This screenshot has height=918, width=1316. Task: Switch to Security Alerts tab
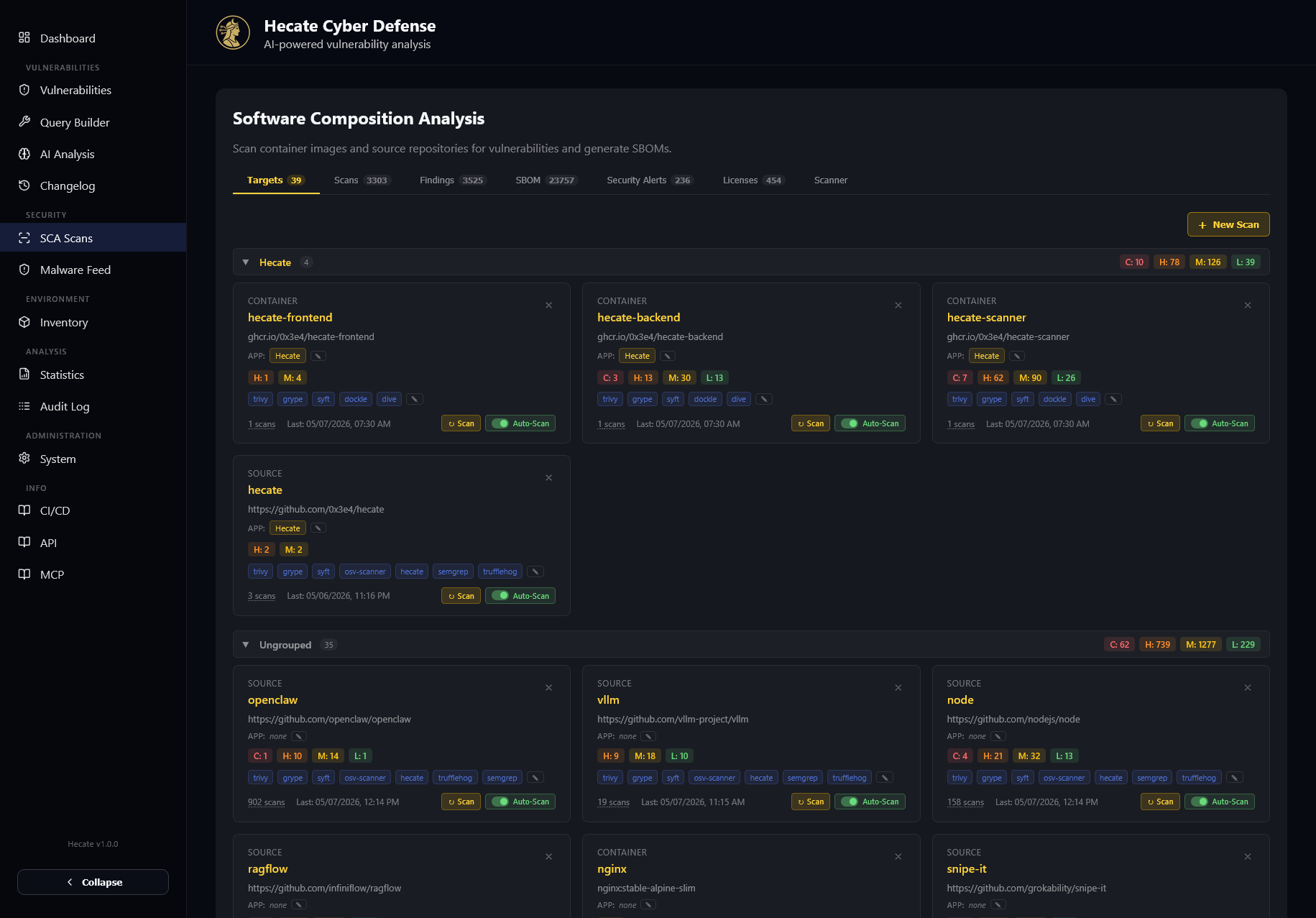coord(650,180)
